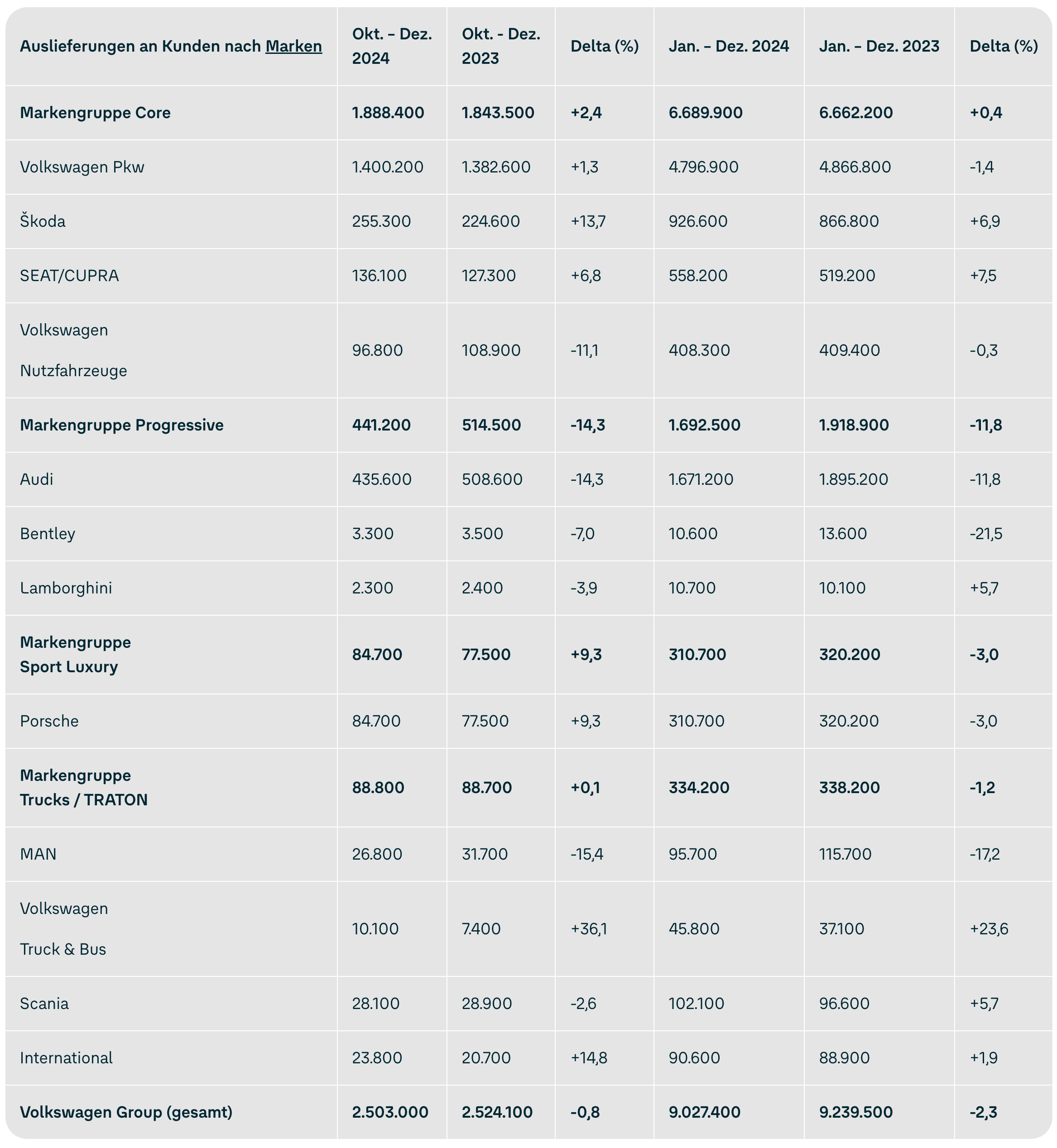
Task: Click the underlined Marken link
Action: click(x=293, y=46)
